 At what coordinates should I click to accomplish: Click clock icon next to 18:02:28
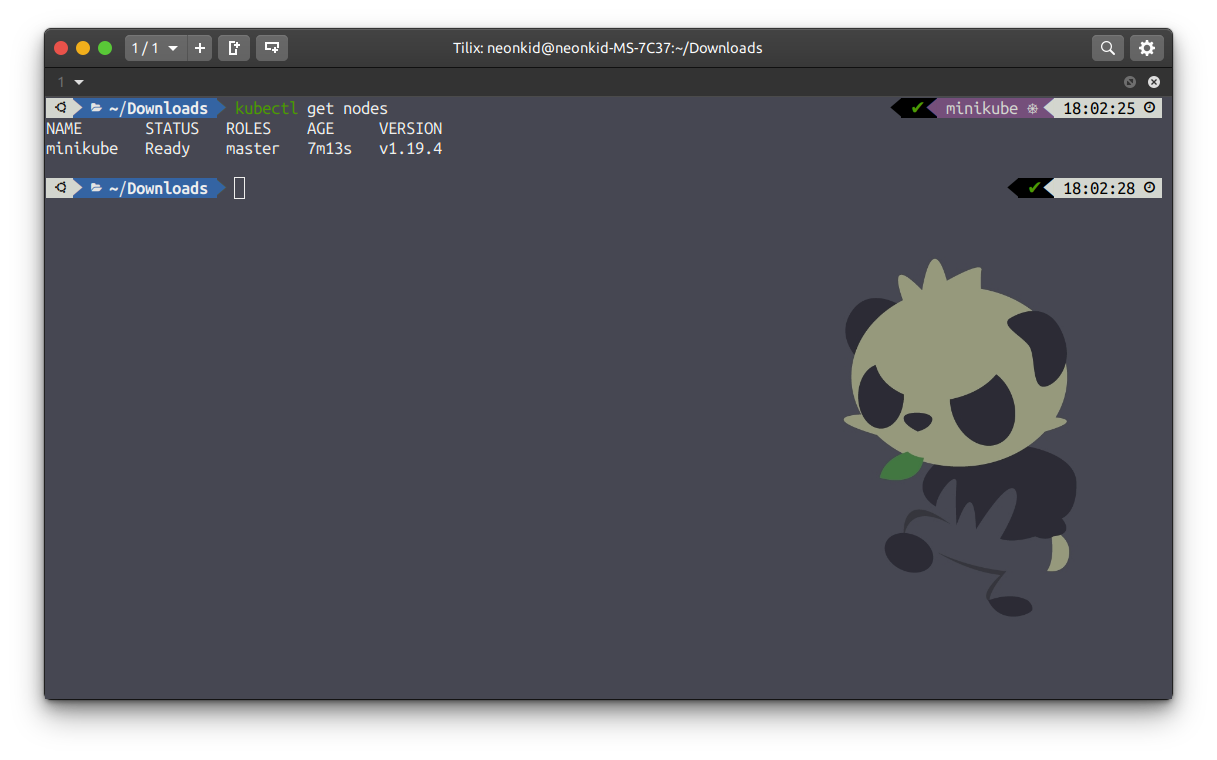[x=1149, y=187]
